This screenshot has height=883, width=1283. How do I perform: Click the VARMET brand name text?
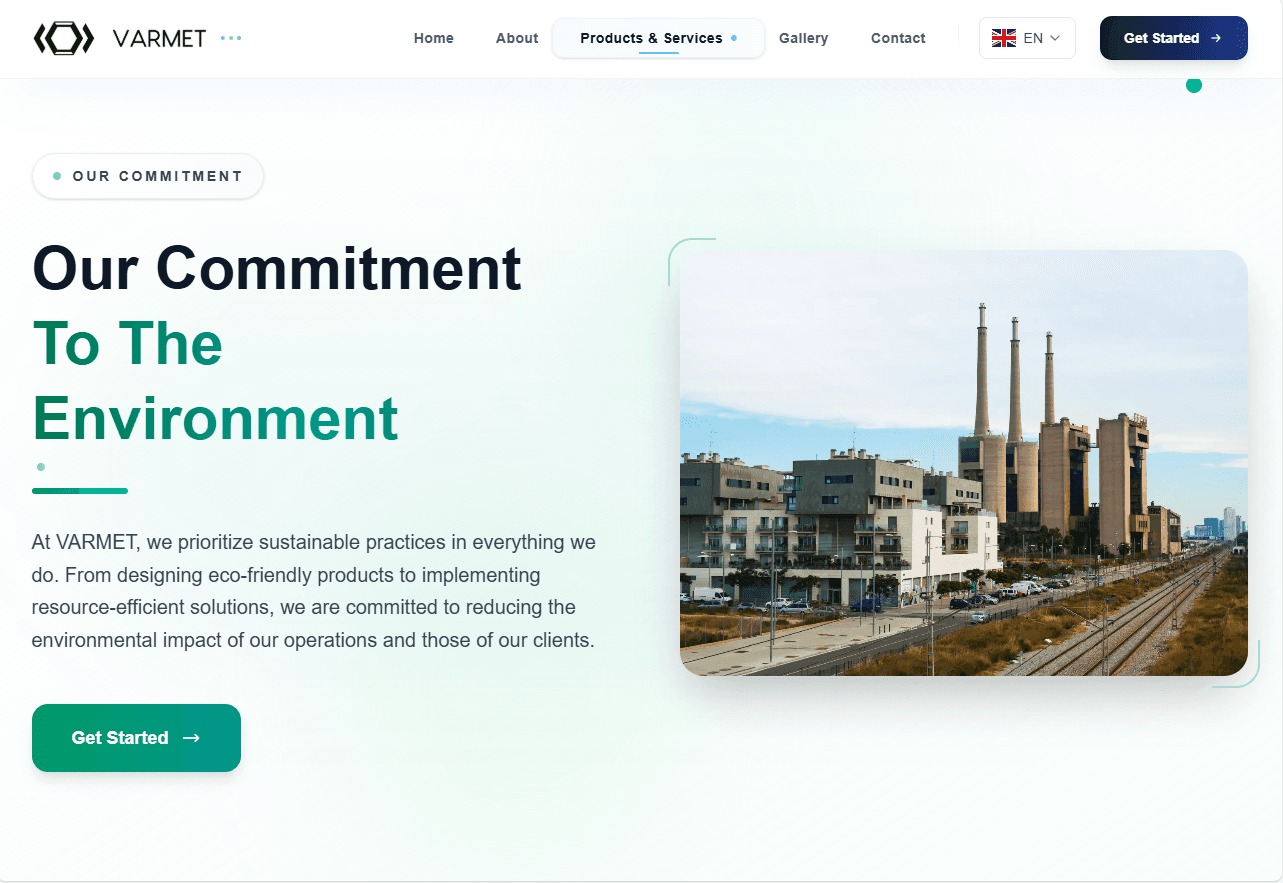click(x=159, y=38)
